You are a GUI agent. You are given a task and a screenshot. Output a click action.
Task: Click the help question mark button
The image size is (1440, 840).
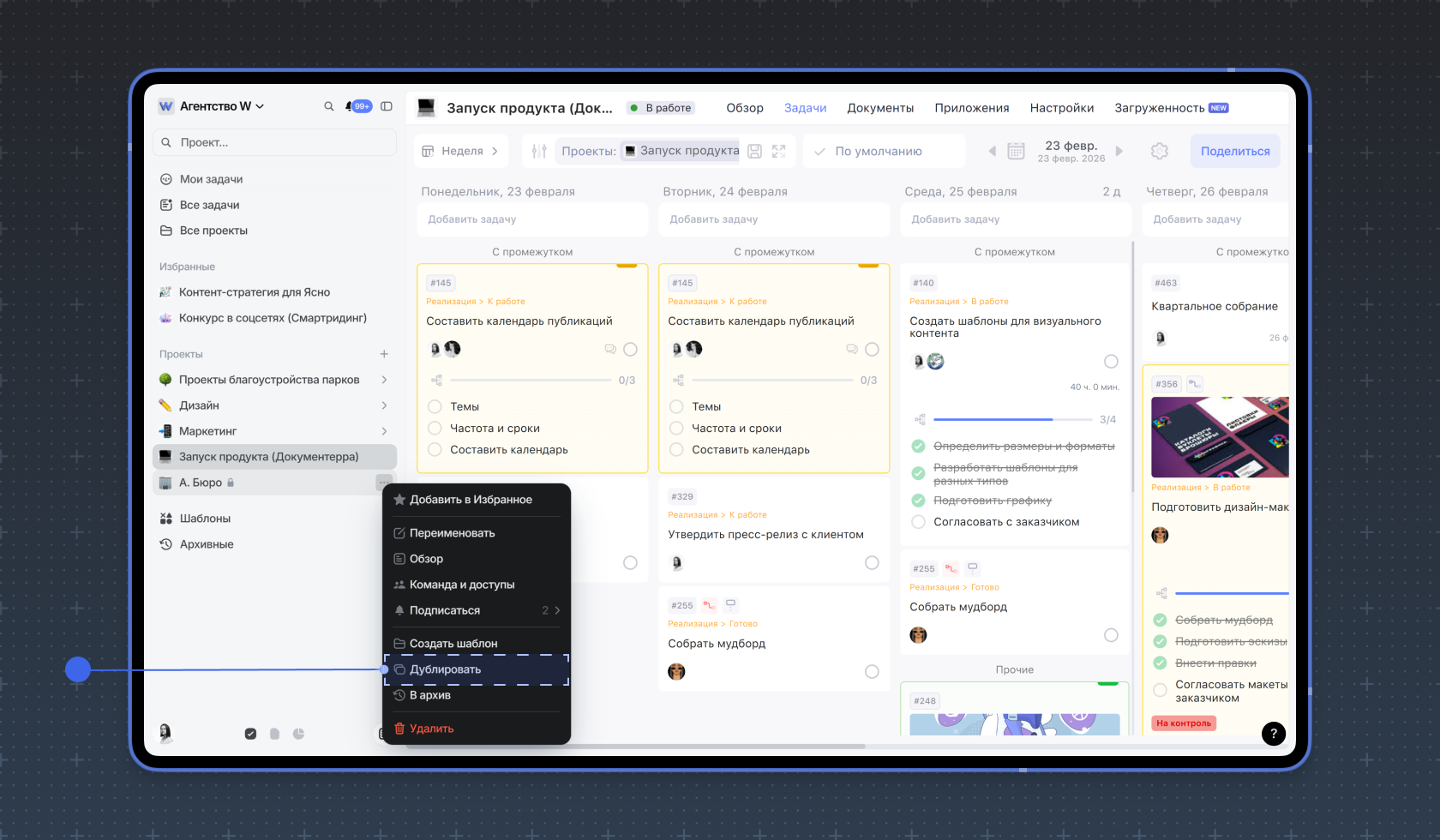[1273, 733]
